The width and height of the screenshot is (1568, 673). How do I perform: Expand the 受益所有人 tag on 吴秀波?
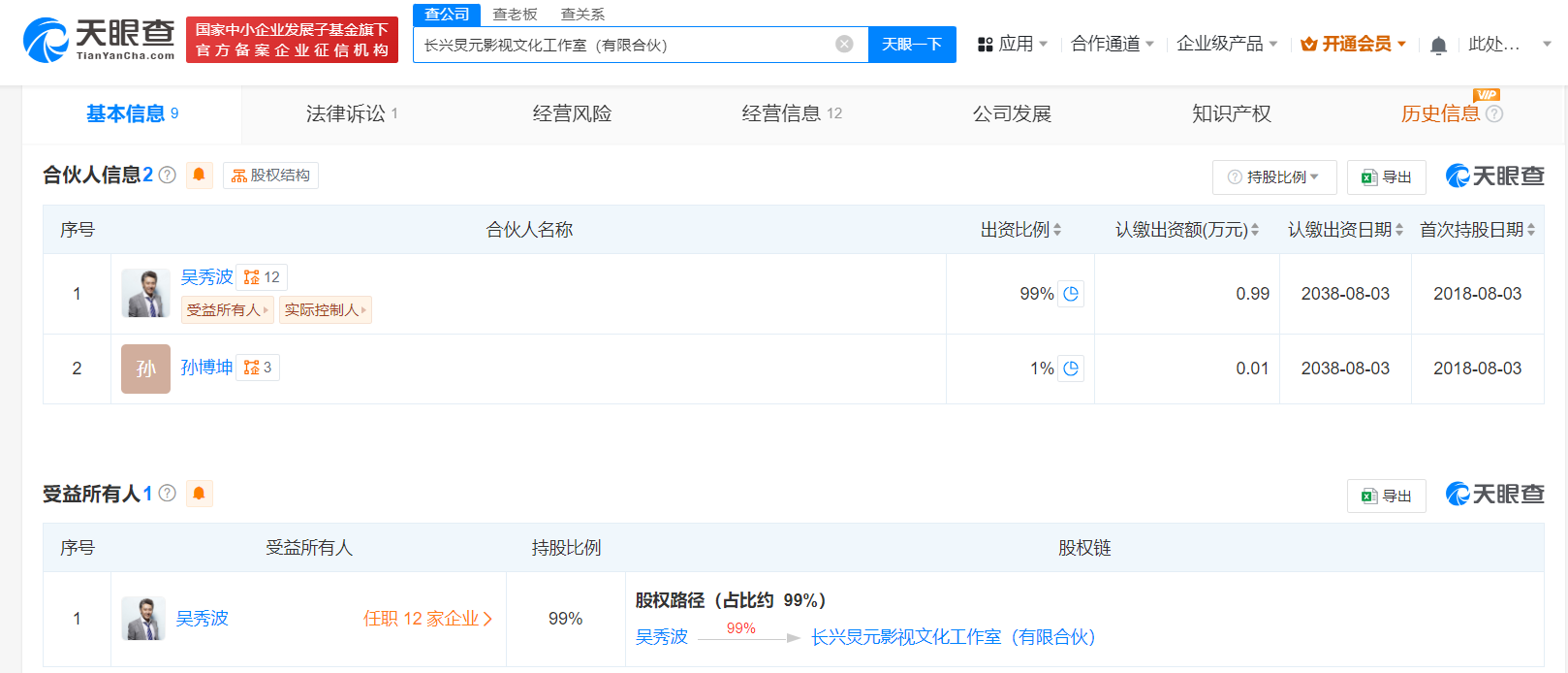tap(228, 310)
